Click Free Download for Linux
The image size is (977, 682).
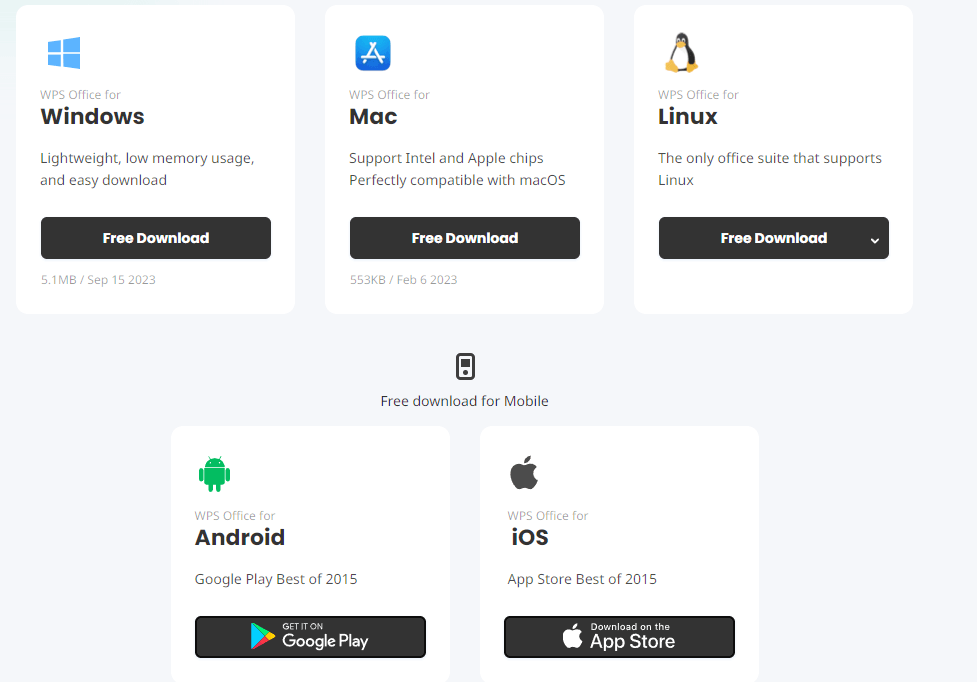pyautogui.click(x=760, y=238)
